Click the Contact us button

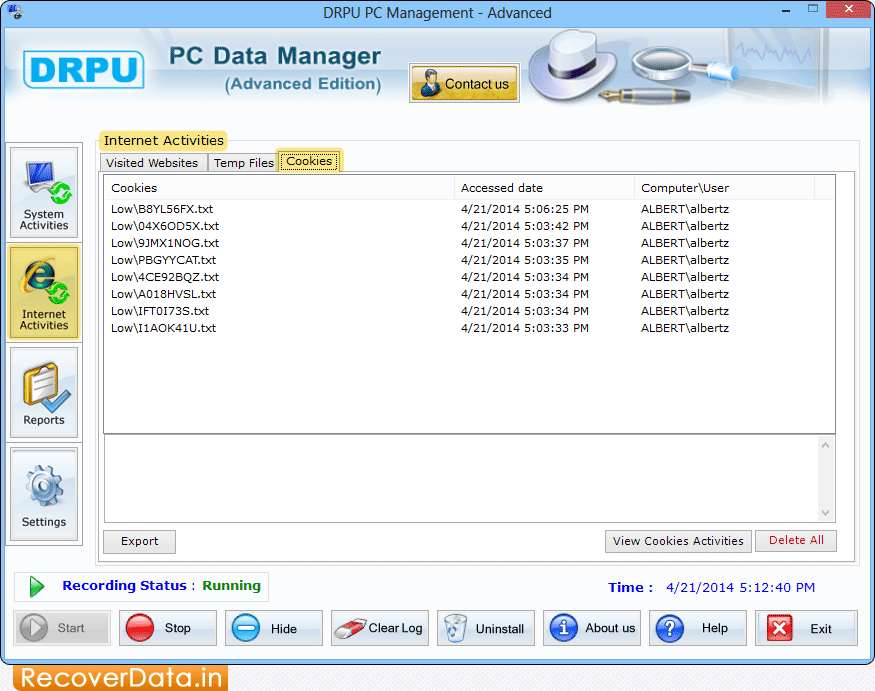465,83
